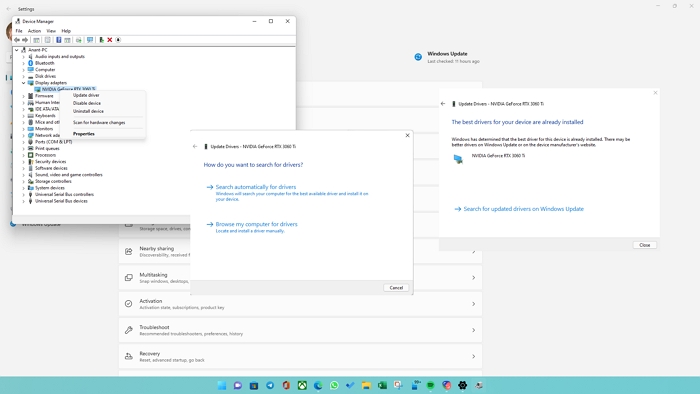Collapse the Display adapters node
Image resolution: width=700 pixels, height=394 pixels.
(x=24, y=83)
